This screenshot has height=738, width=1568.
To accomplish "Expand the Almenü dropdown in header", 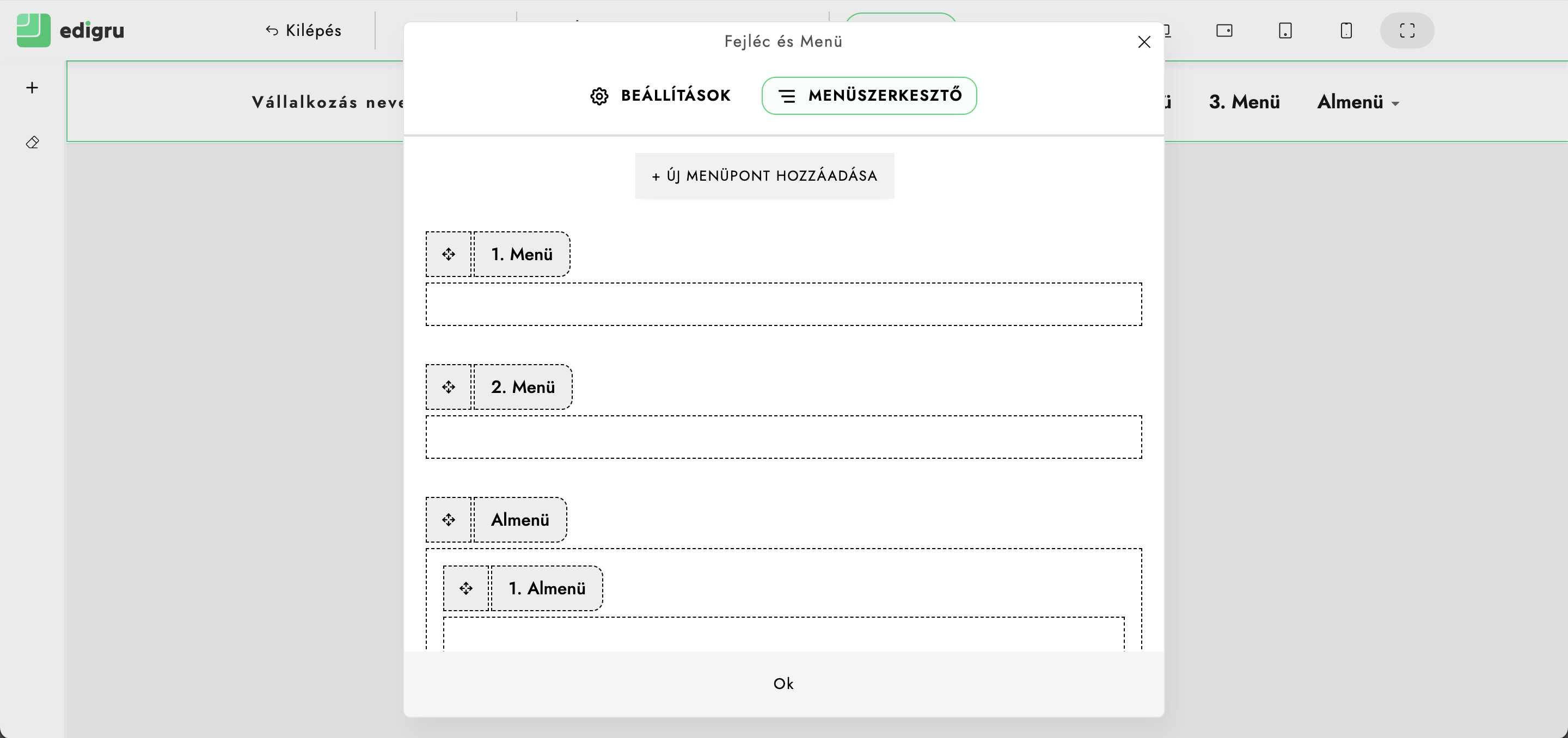I will [1358, 102].
